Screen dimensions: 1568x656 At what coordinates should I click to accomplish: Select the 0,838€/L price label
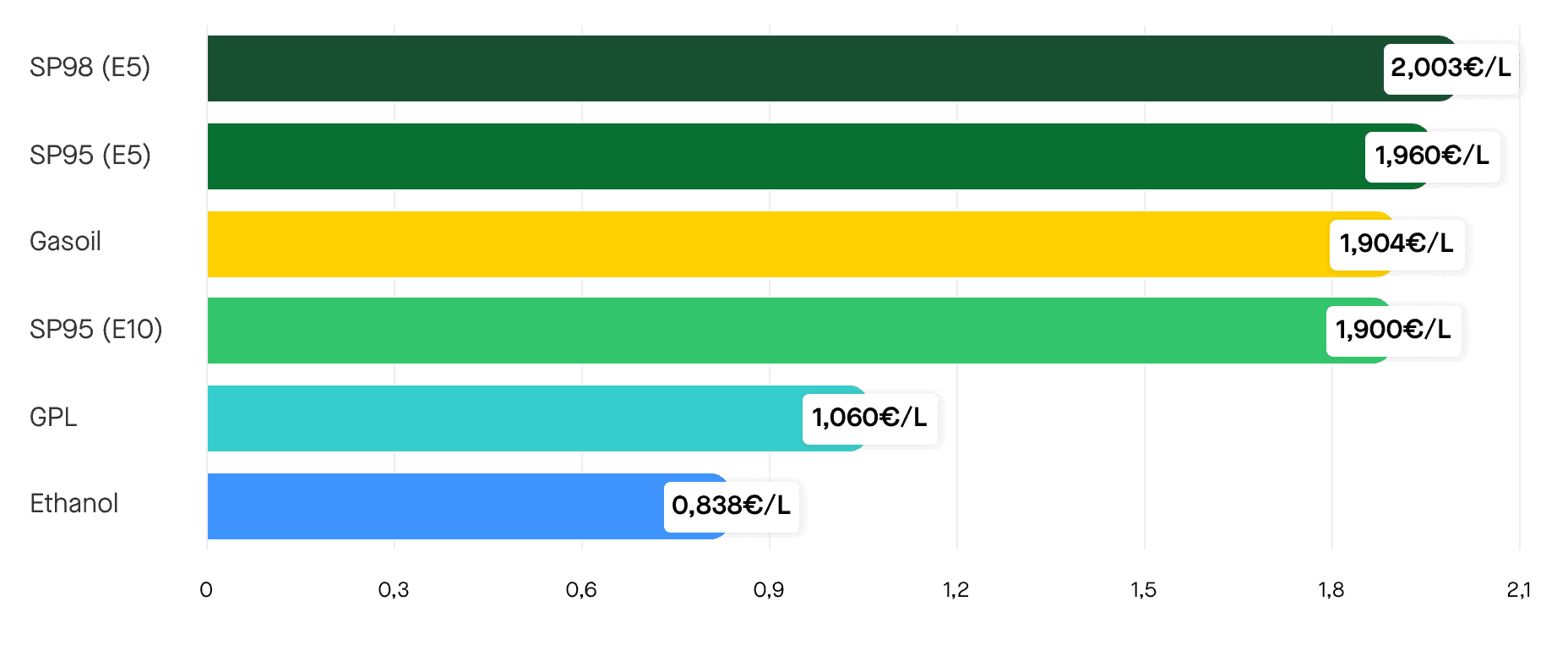point(732,506)
